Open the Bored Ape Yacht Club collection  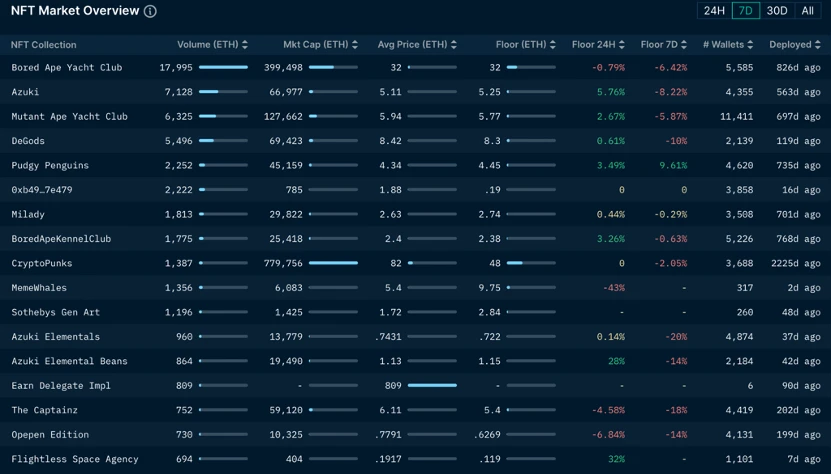click(x=67, y=68)
